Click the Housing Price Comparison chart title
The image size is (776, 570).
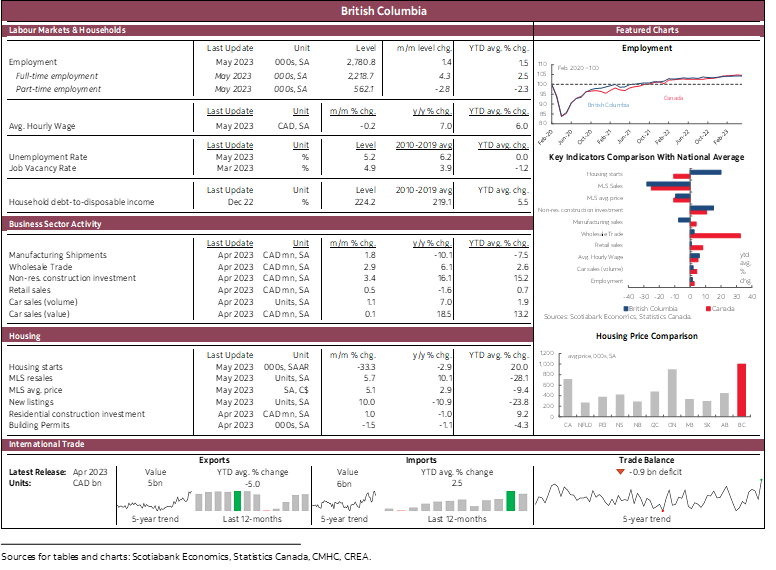click(647, 336)
